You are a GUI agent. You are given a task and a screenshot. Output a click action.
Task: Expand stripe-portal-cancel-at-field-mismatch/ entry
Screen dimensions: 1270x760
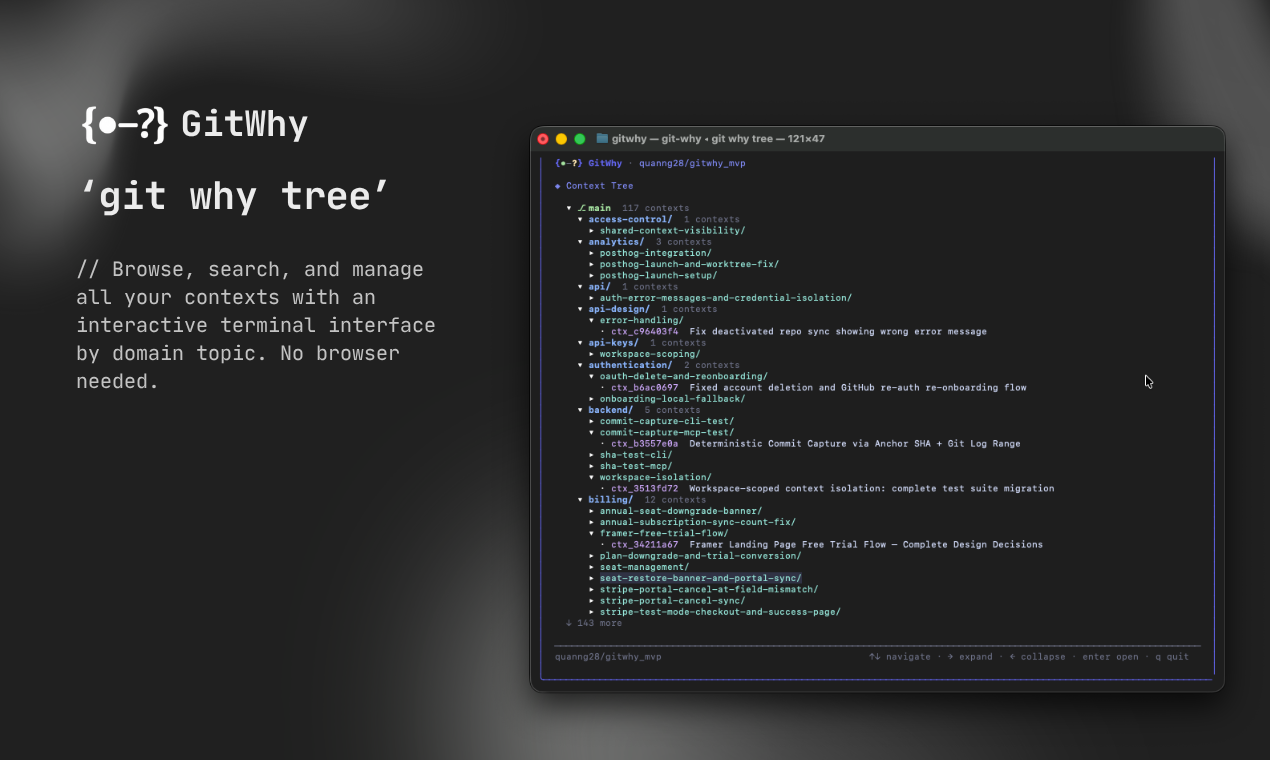(x=703, y=589)
